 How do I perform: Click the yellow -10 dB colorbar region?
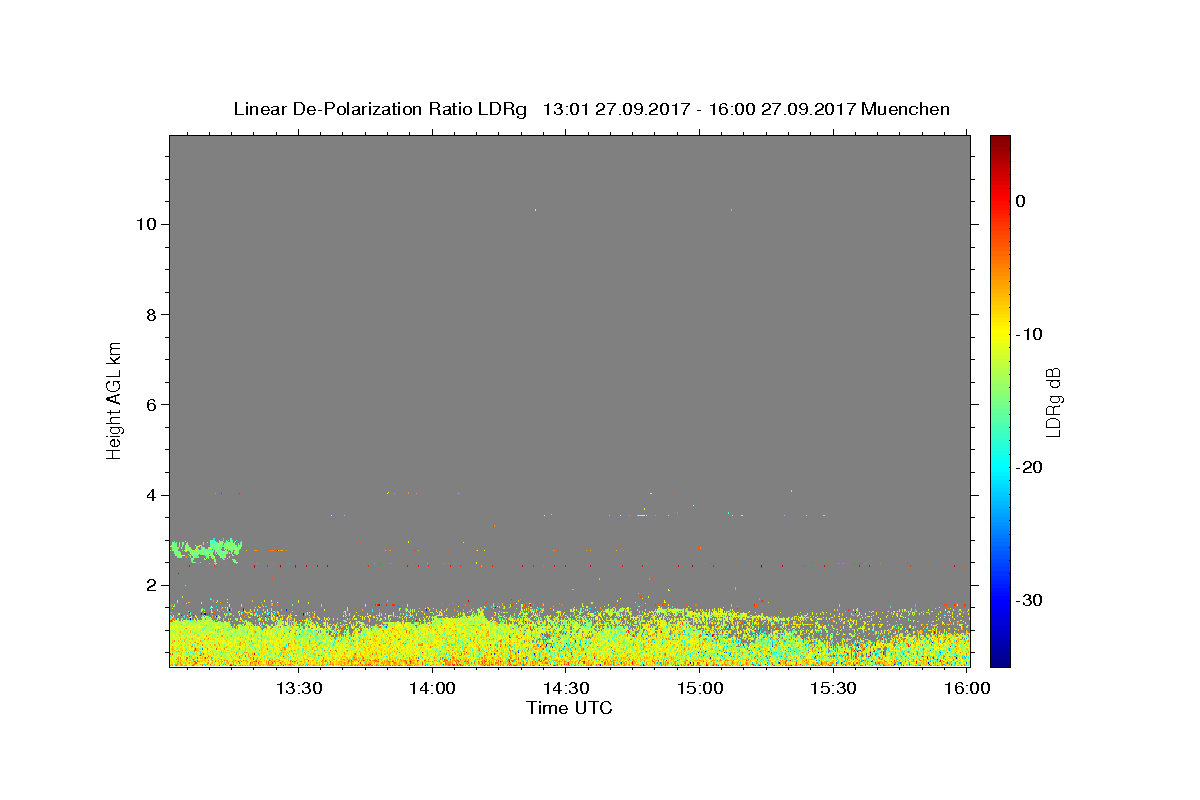click(1000, 334)
